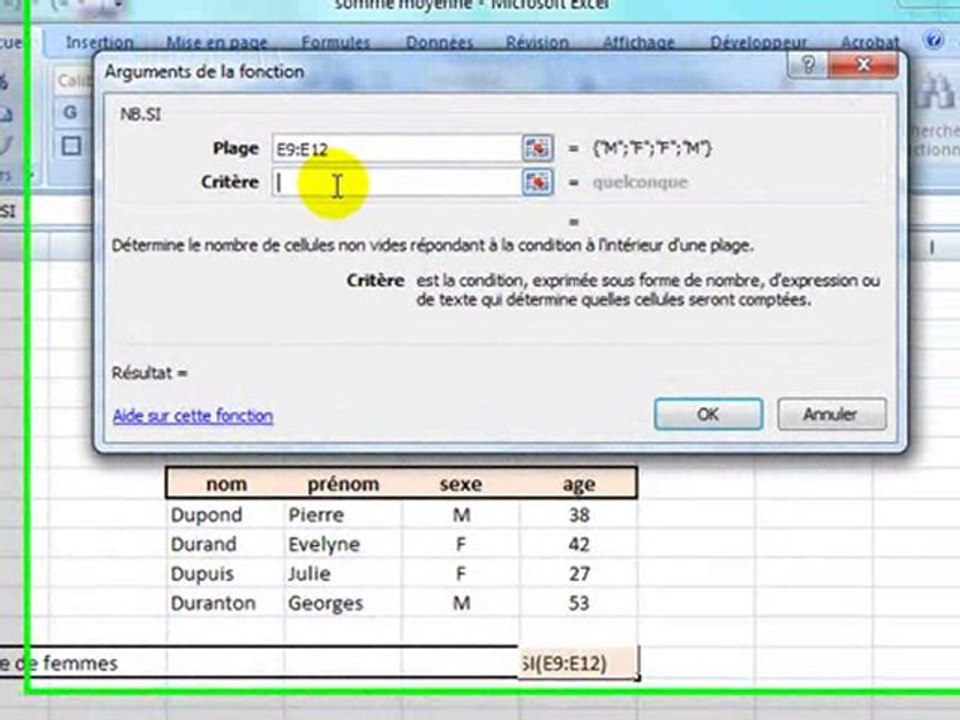The height and width of the screenshot is (720, 960).
Task: Click the Annuler button
Action: click(x=831, y=414)
